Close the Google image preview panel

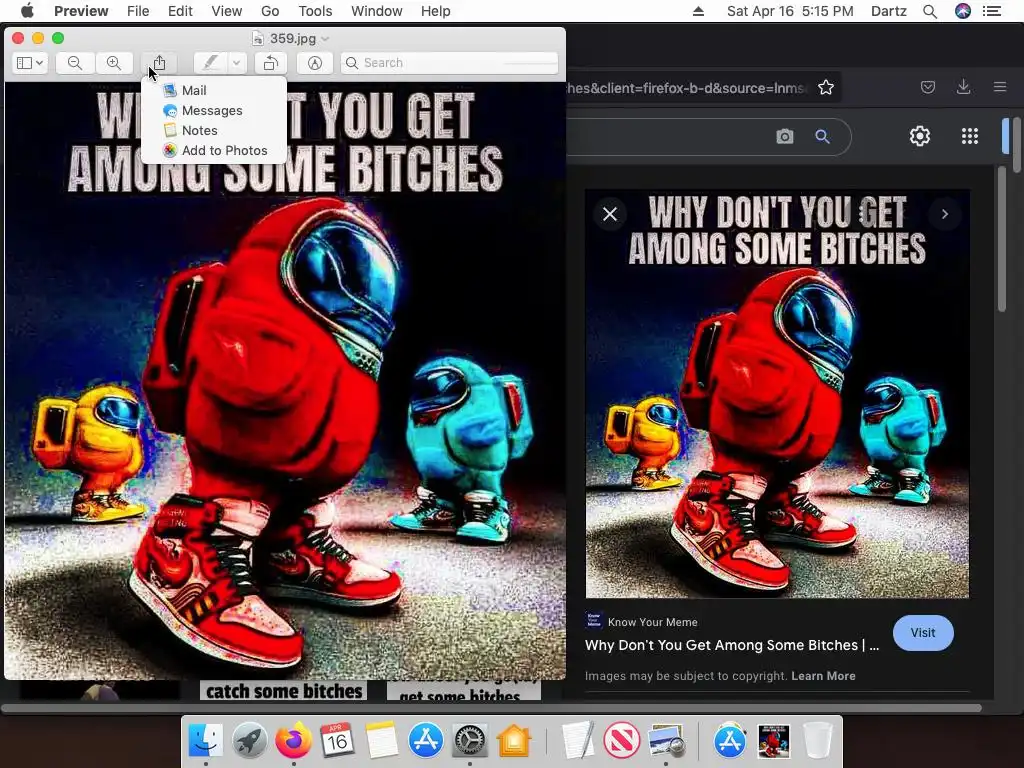pos(610,214)
